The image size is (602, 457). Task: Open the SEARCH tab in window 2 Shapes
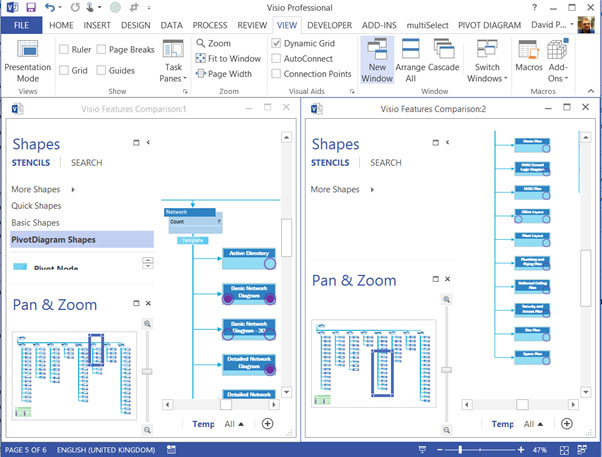tap(386, 163)
